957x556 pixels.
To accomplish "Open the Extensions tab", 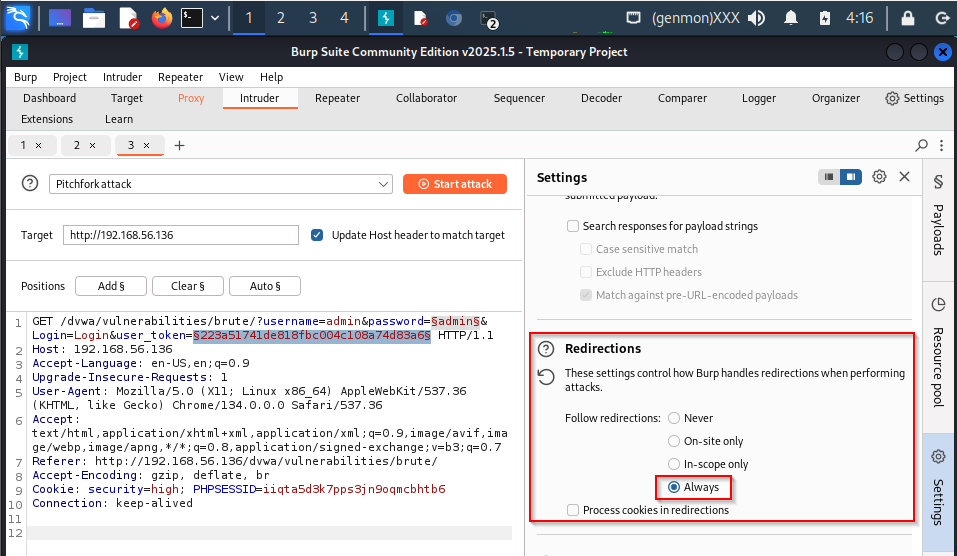I will pyautogui.click(x=47, y=119).
